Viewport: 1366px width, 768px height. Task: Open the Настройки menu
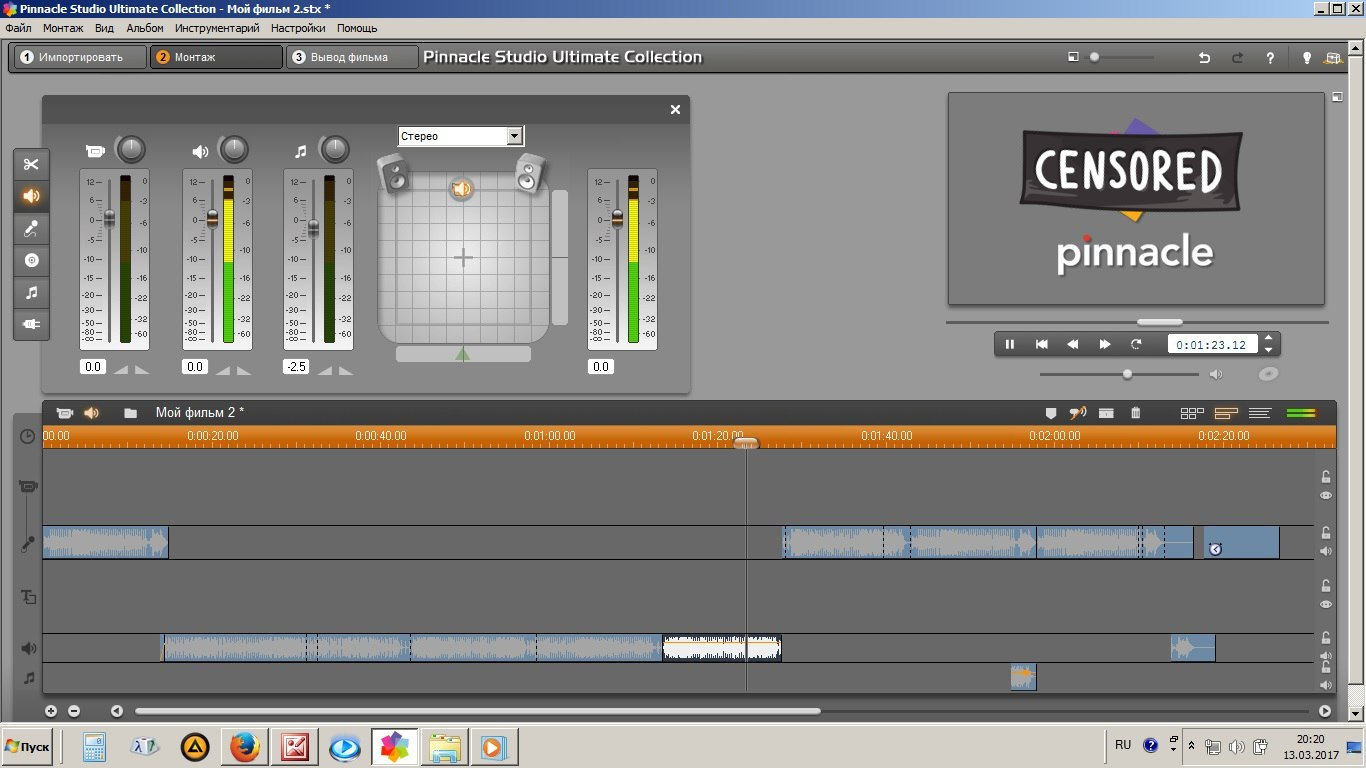tap(298, 28)
